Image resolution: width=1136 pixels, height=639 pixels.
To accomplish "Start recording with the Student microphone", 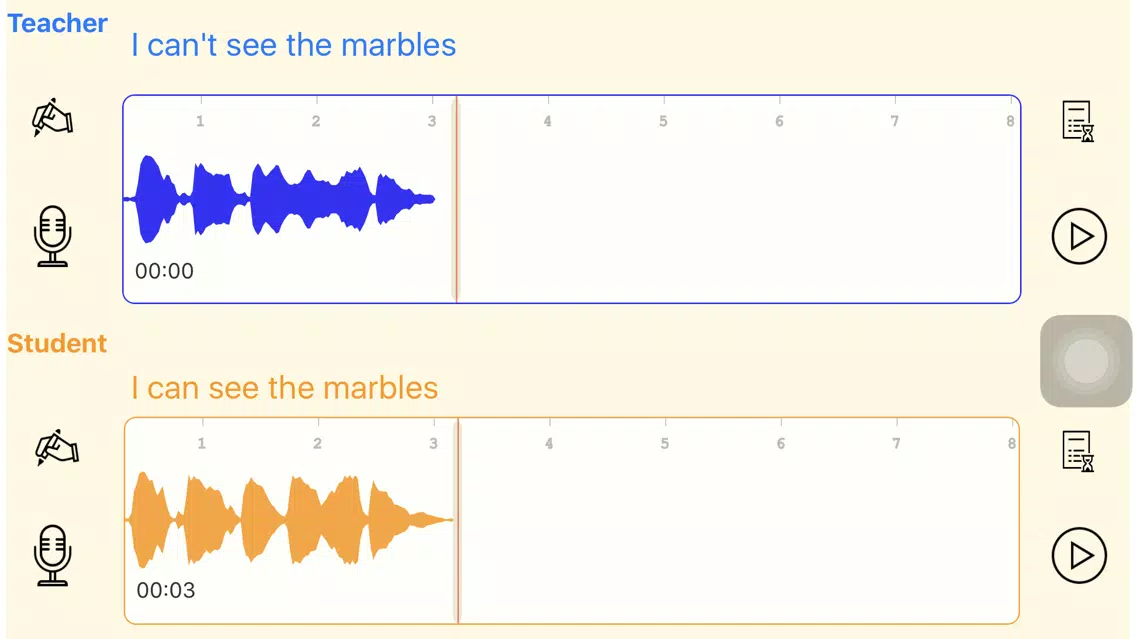I will click(x=53, y=555).
